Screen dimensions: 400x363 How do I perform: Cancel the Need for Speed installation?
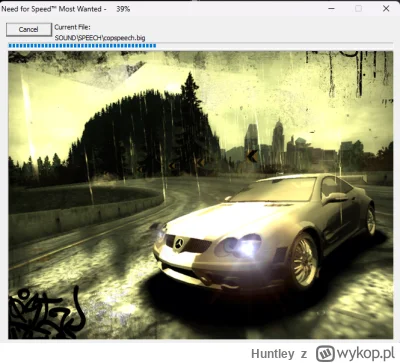point(29,29)
